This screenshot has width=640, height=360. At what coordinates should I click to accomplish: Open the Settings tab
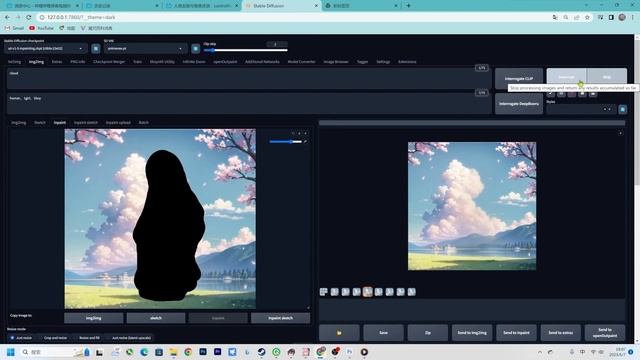383,62
